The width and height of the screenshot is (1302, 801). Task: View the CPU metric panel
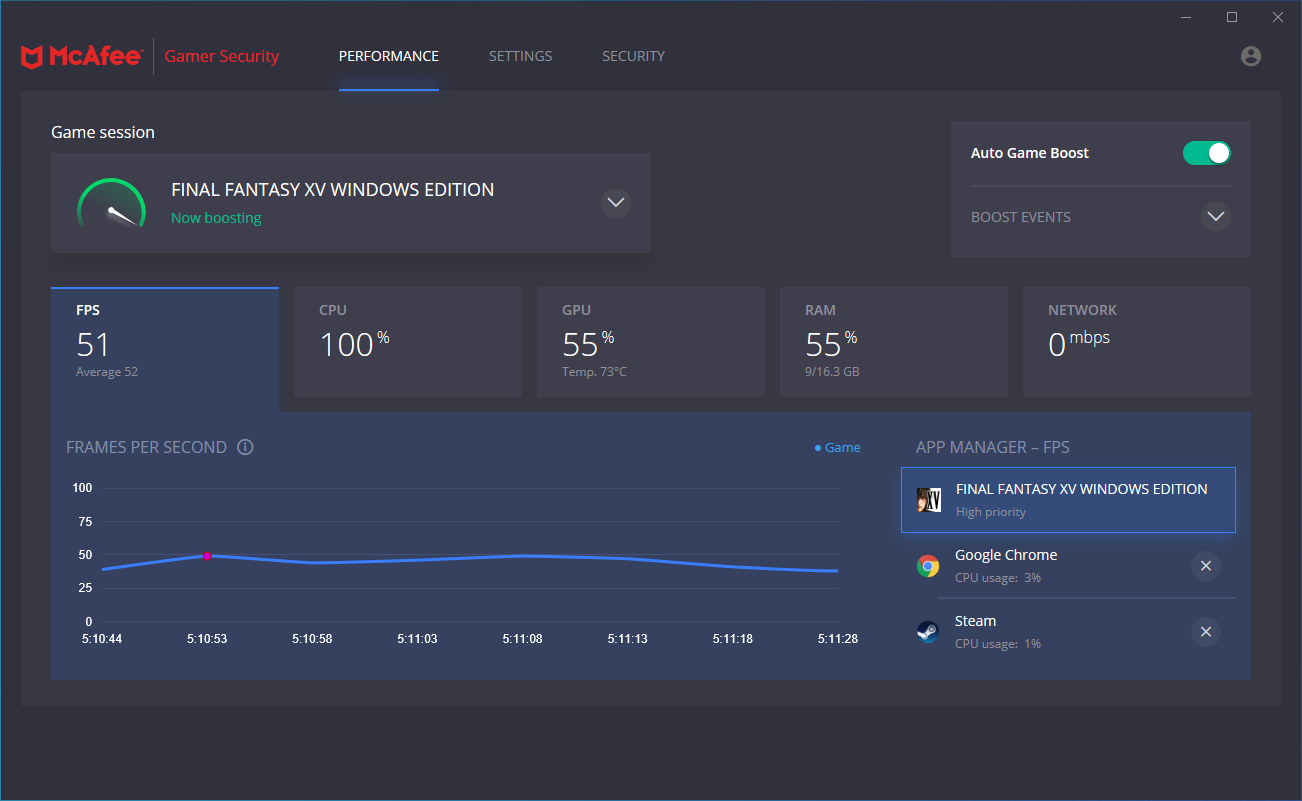407,341
